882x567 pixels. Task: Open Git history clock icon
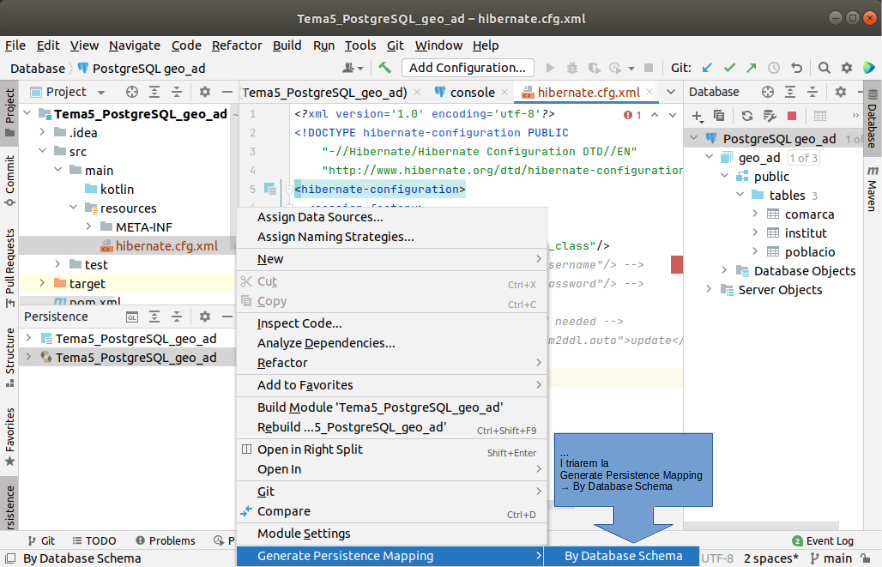774,68
